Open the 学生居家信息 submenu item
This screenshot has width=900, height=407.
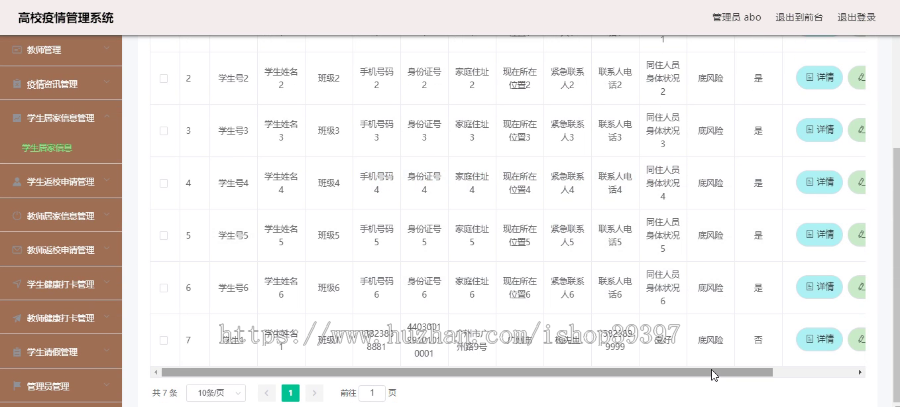(47, 148)
